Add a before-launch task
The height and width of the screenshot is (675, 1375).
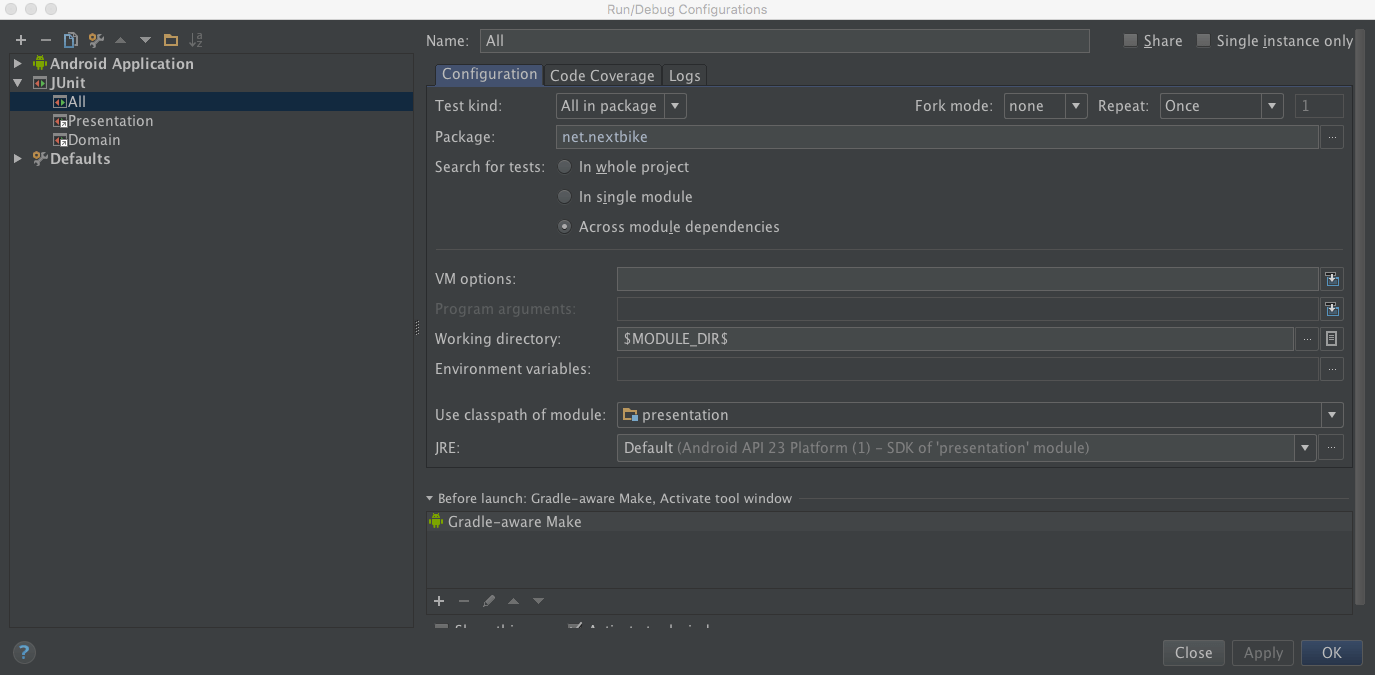click(x=438, y=600)
